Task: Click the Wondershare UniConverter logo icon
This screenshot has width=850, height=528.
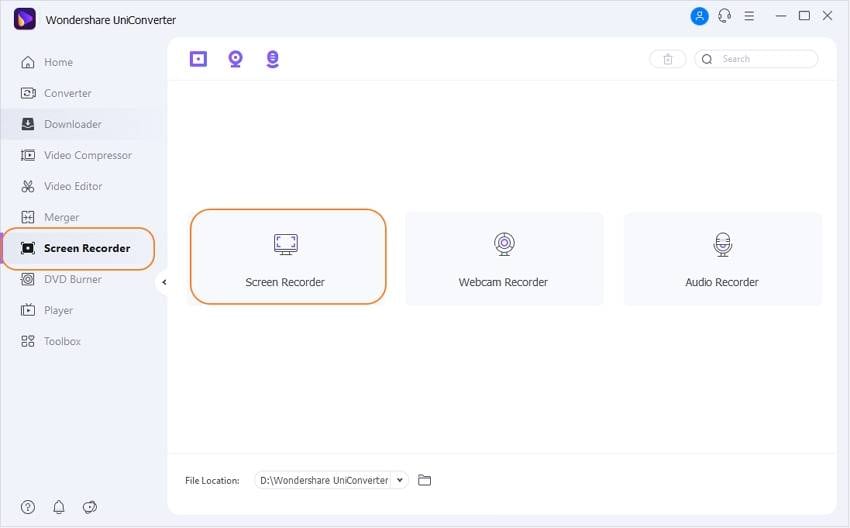Action: [24, 19]
